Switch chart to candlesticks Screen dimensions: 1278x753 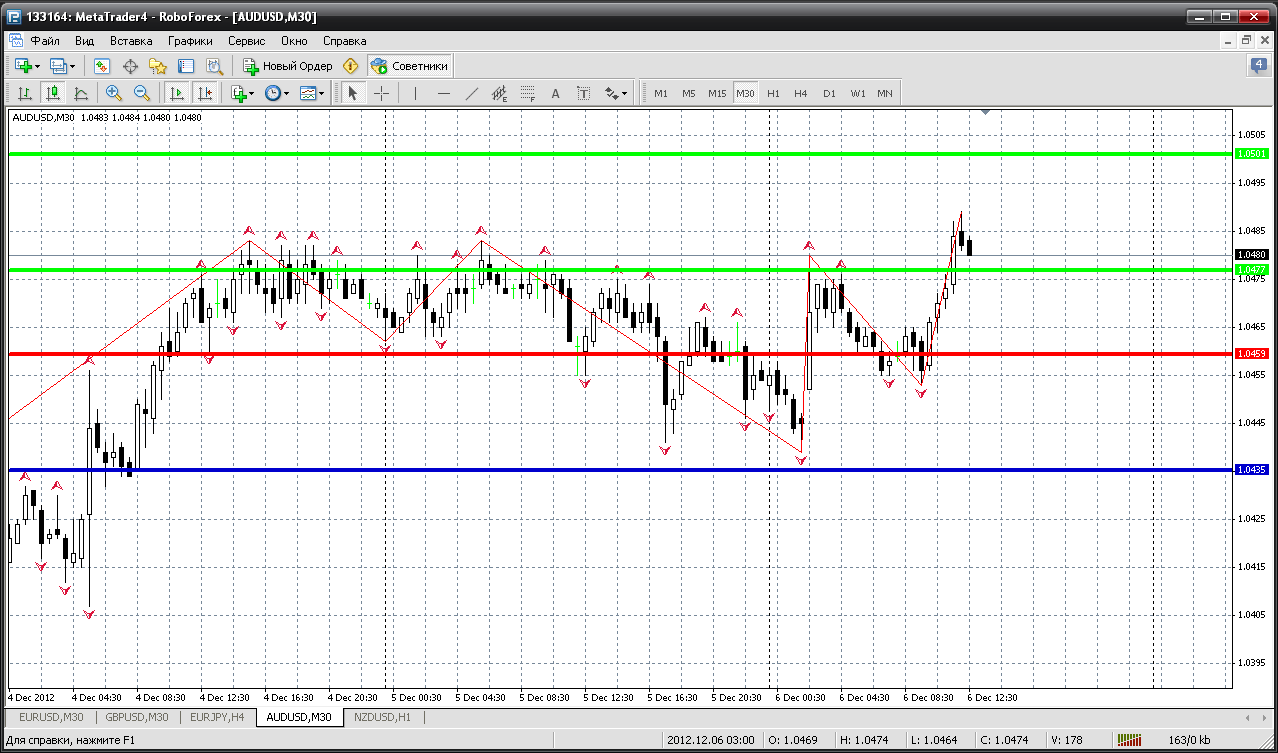pos(53,93)
